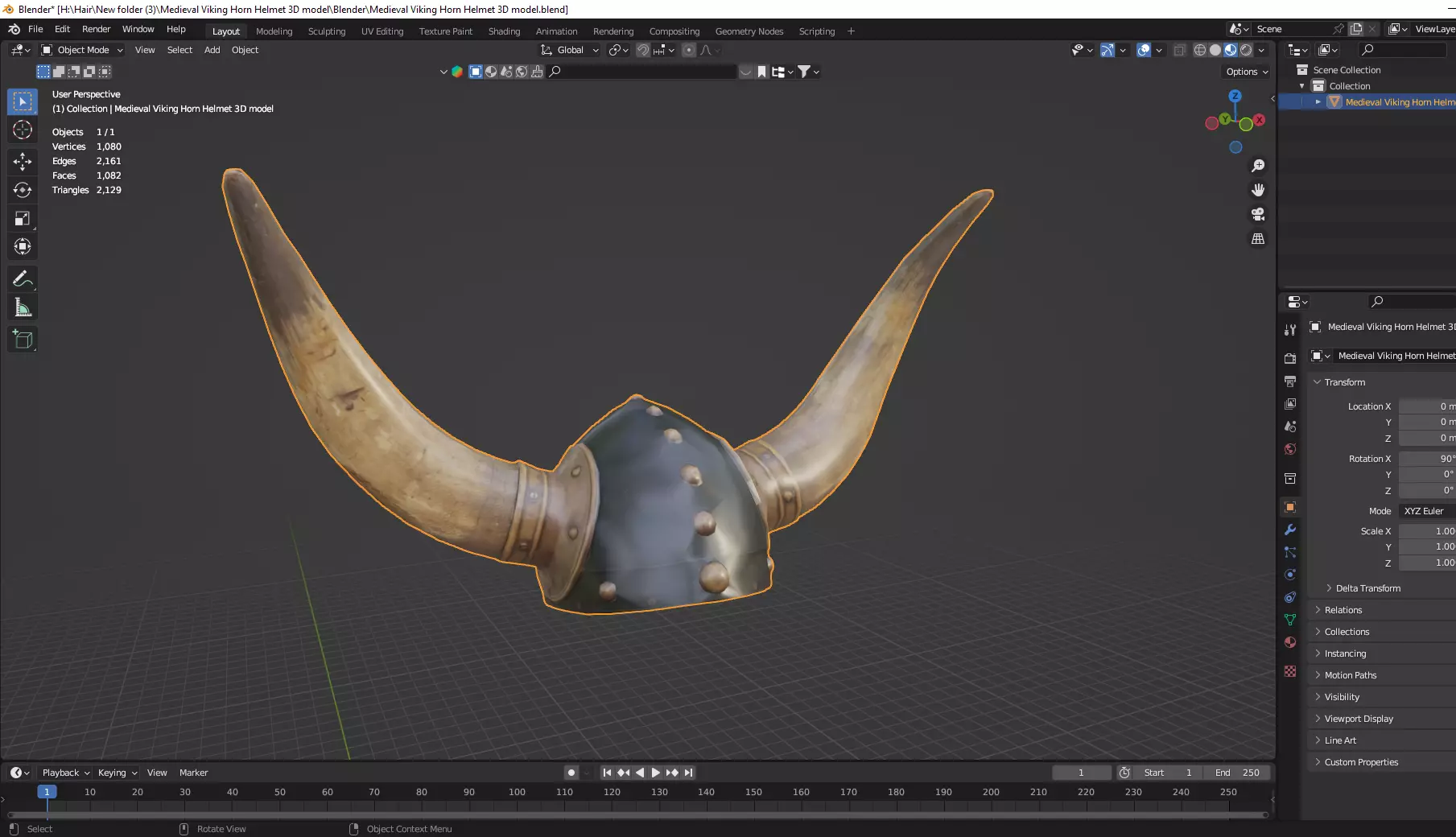1456x837 pixels.
Task: Pick the Transform tool
Action: [23, 246]
